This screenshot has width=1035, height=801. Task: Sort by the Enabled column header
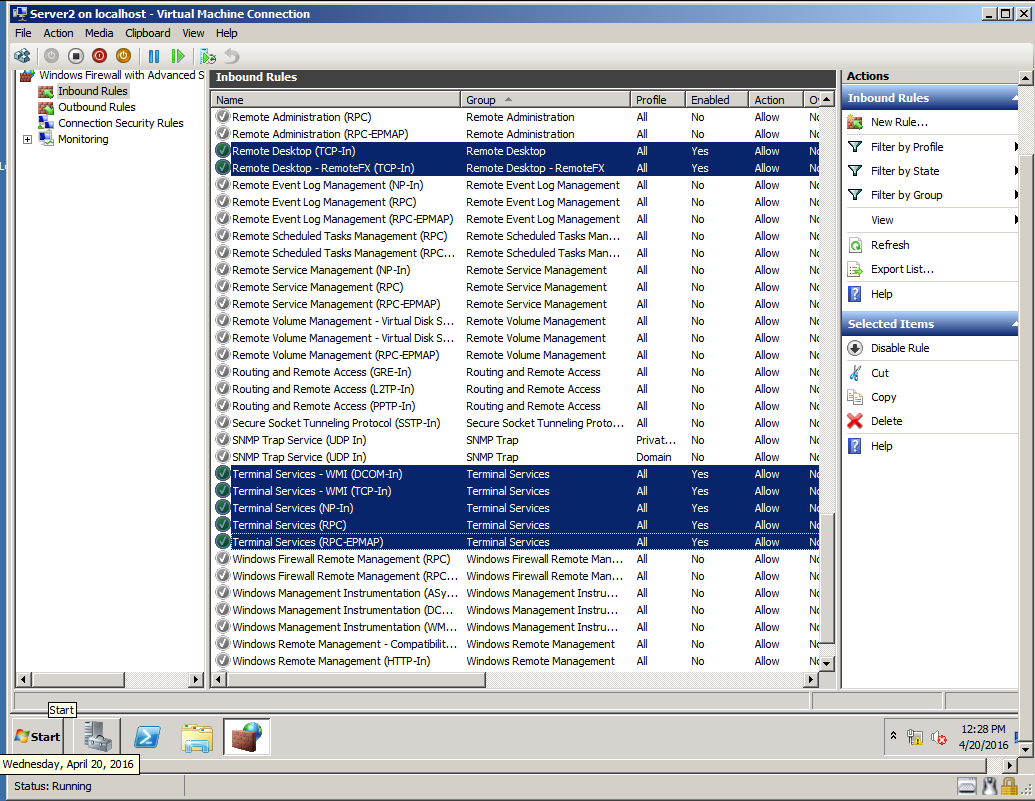[x=717, y=100]
